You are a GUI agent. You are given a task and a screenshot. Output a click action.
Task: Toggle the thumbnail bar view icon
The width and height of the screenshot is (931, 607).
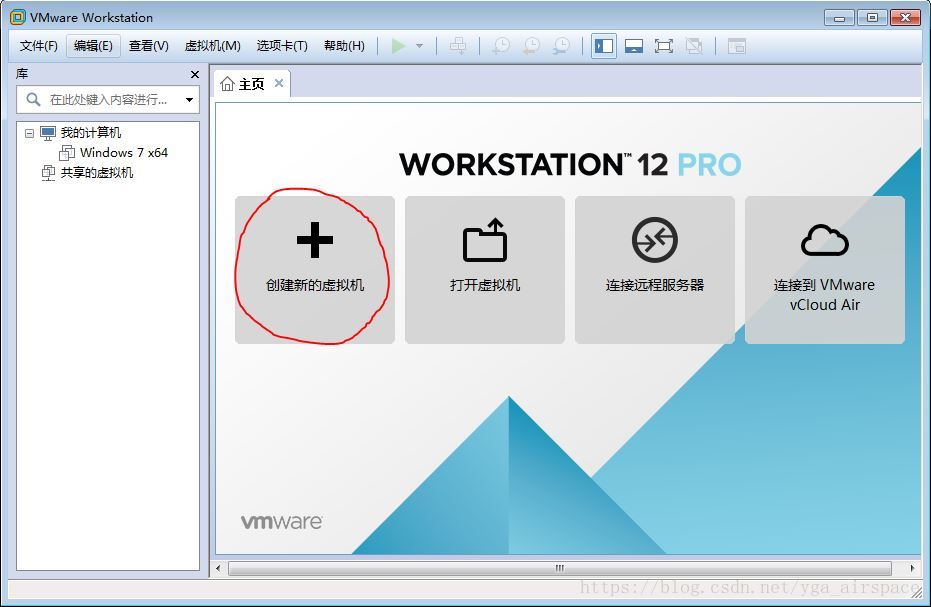(634, 46)
